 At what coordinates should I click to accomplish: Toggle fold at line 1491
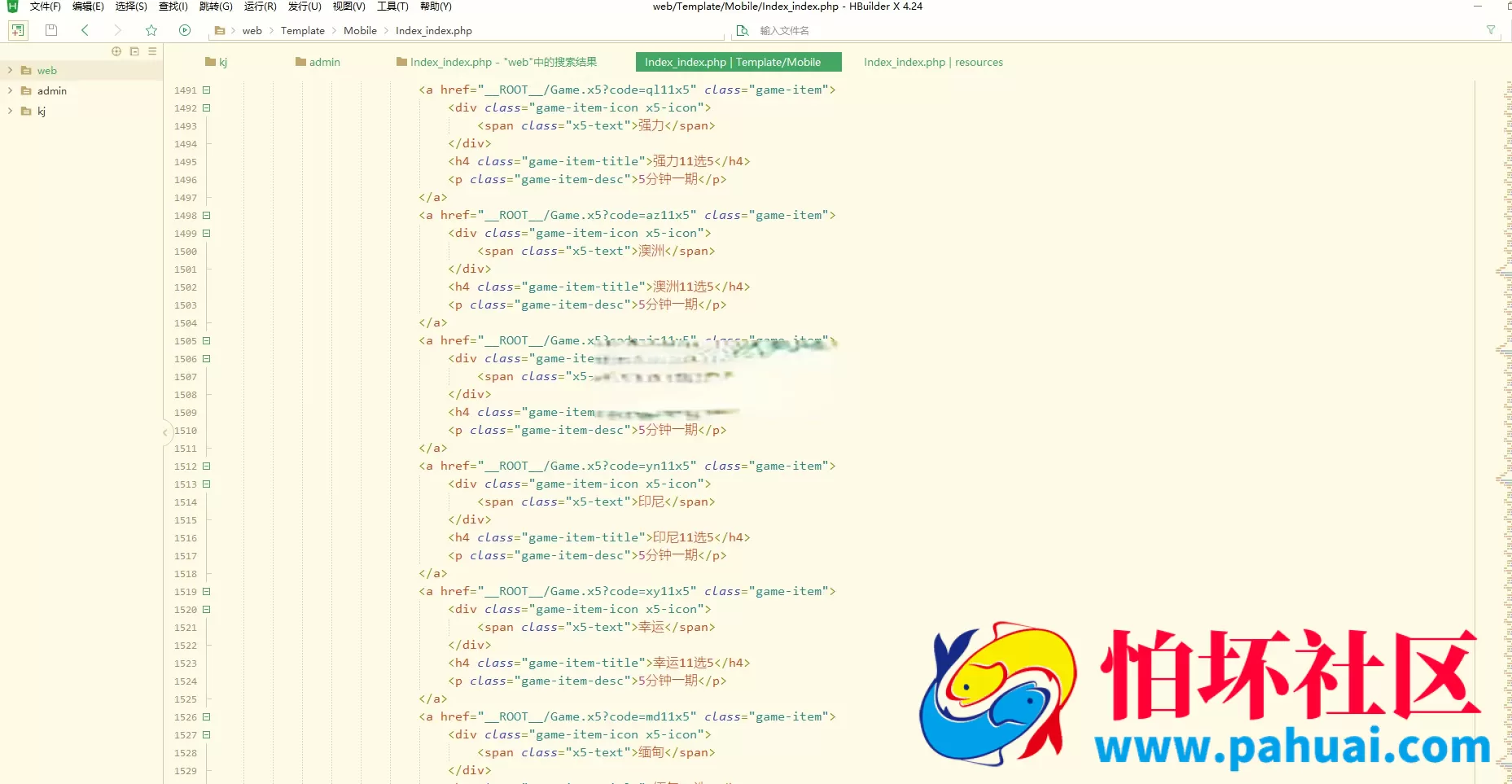point(207,90)
